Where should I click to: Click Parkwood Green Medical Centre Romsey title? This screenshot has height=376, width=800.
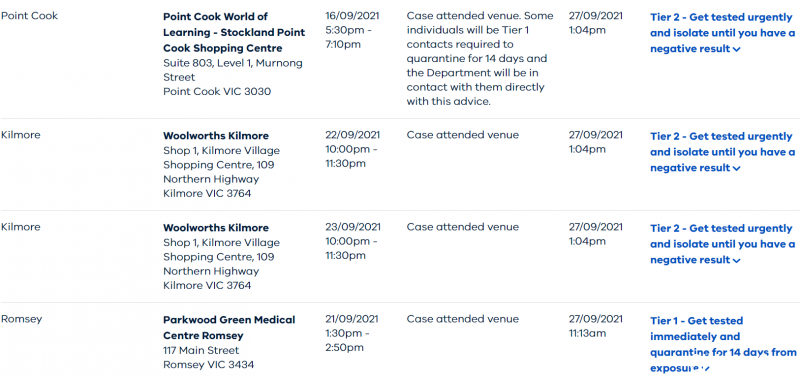click(229, 328)
